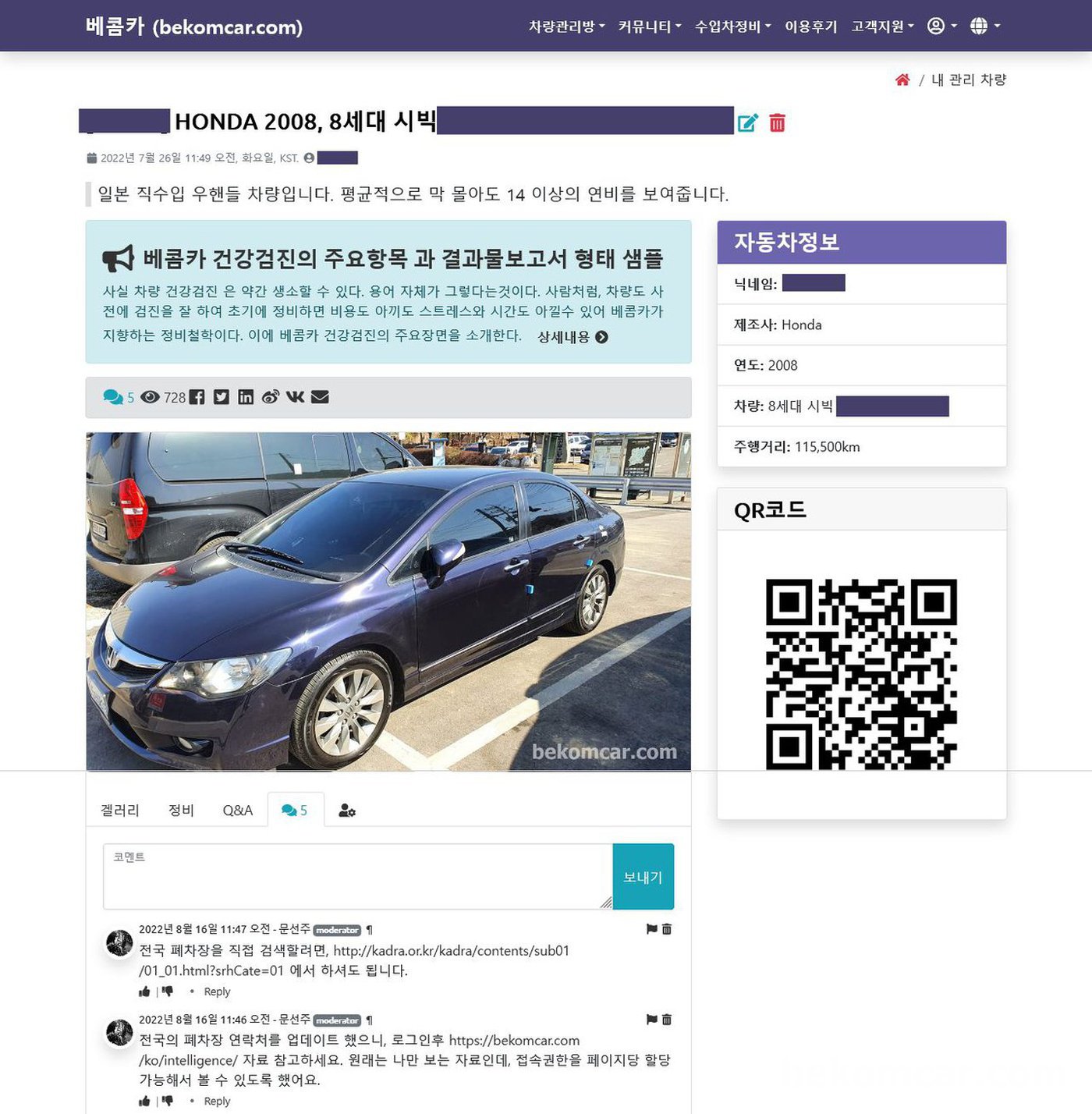
Task: Click the 베콤카 (bekomcar.com) site logo
Action: click(x=193, y=27)
